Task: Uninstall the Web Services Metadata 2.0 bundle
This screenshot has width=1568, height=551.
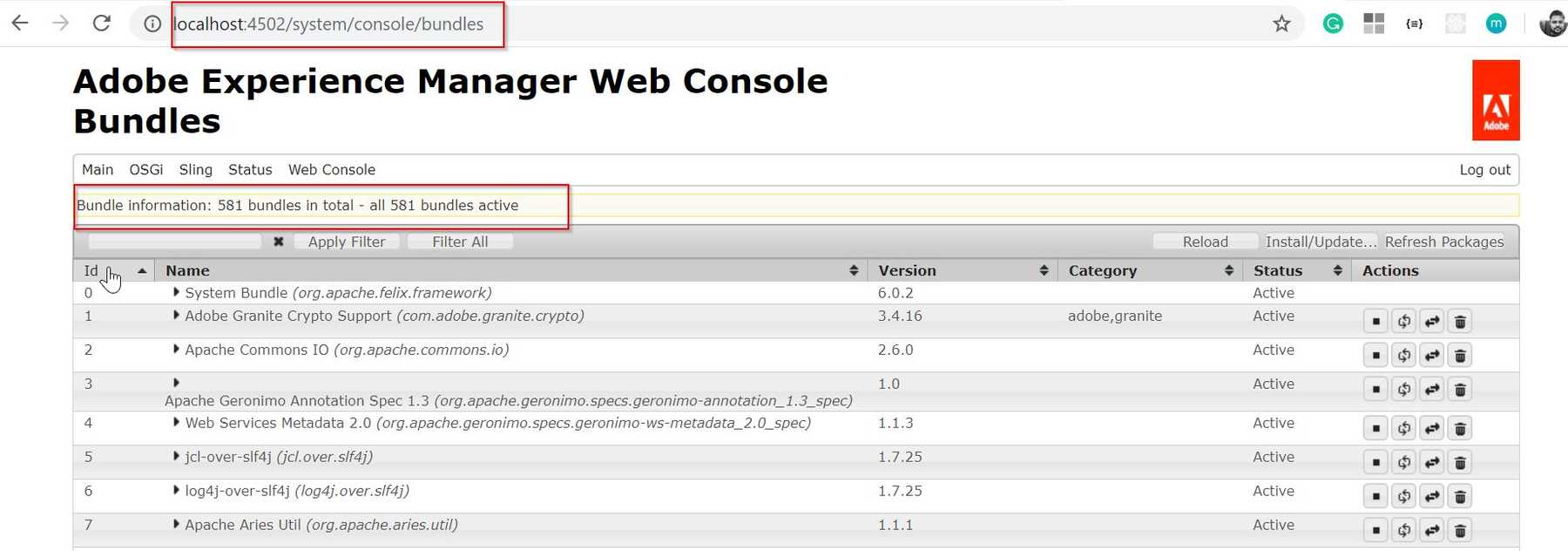Action: 1460,429
